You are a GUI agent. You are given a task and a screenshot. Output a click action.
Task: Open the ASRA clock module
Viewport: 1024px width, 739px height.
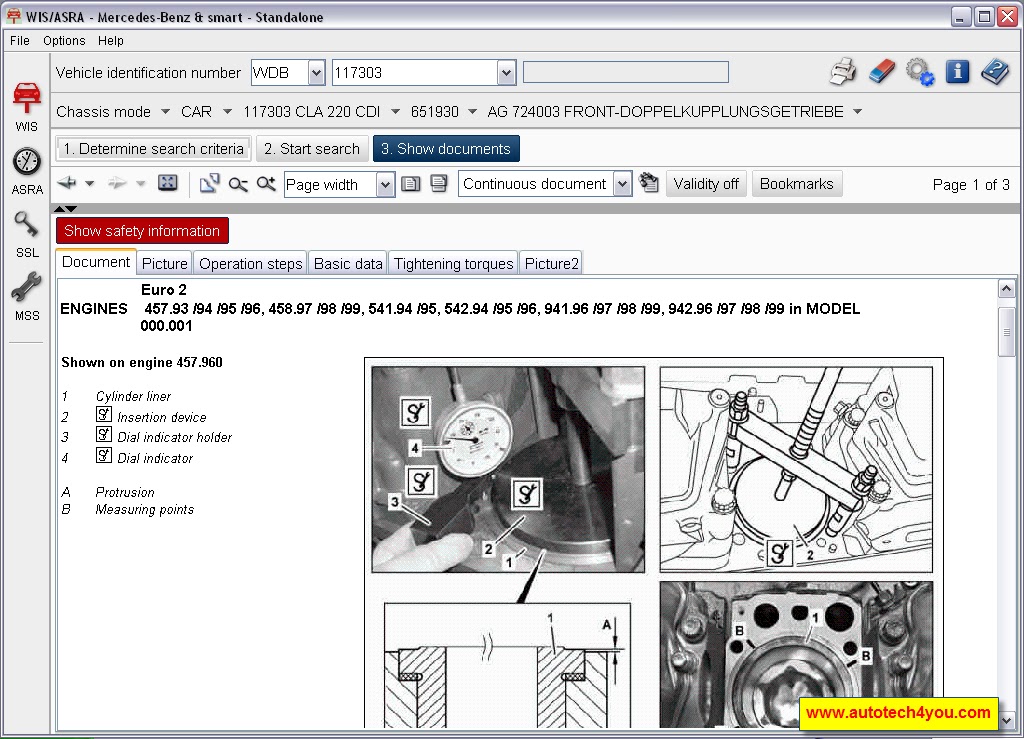27,171
